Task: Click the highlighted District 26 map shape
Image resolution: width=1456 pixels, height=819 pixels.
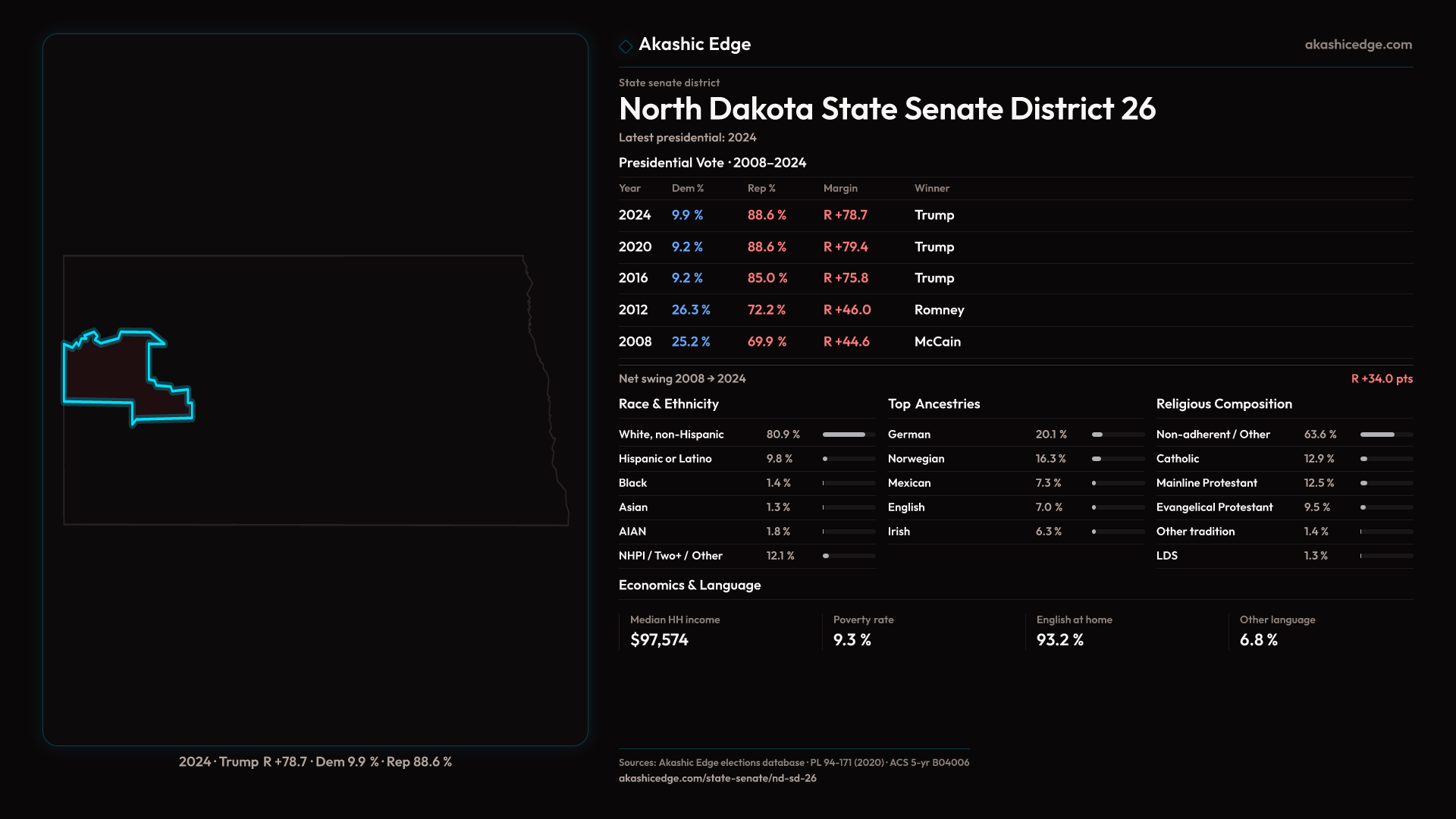Action: [106, 373]
